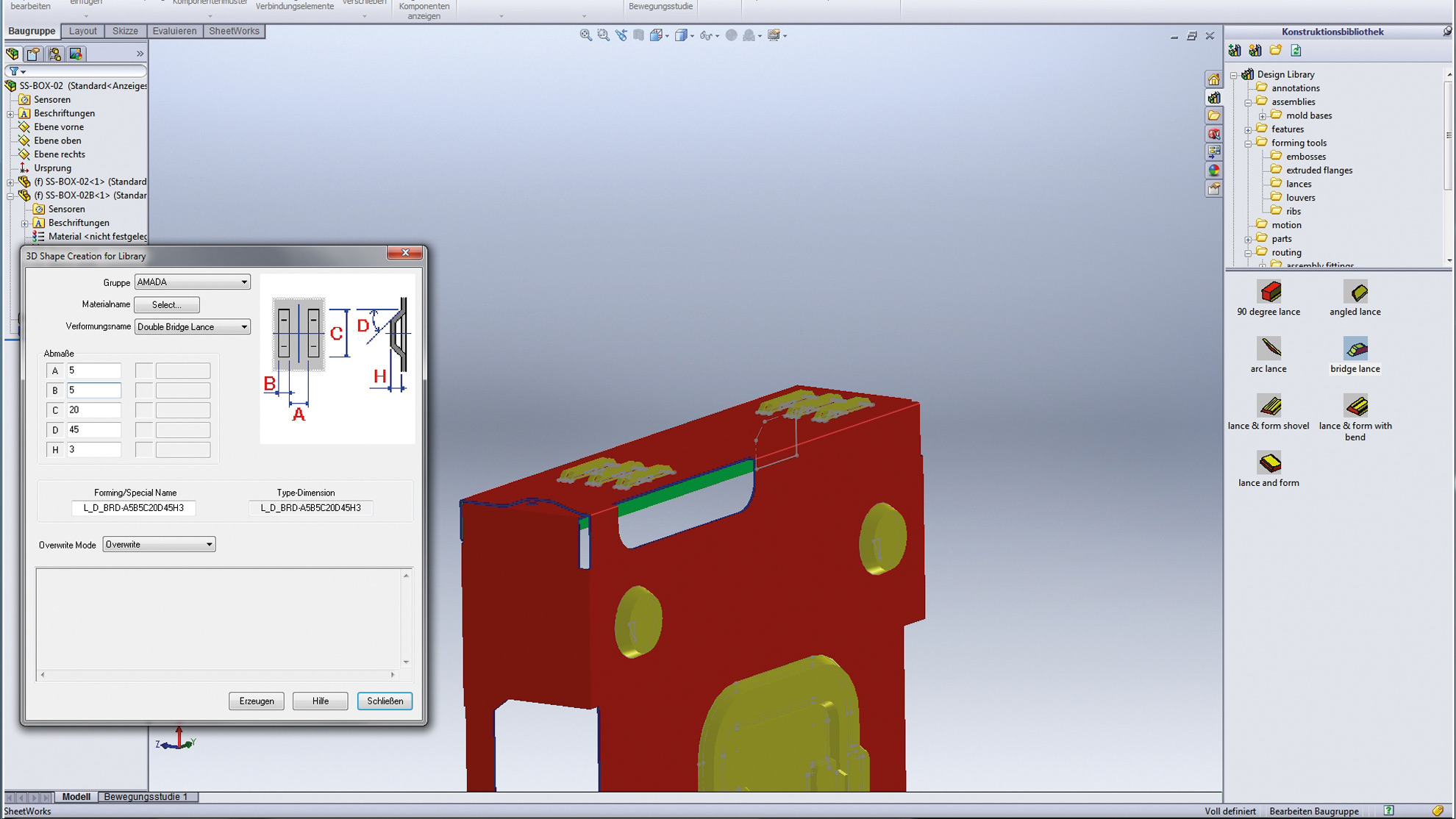This screenshot has width=1456, height=819.
Task: Switch to the SheetWorks tab
Action: (234, 31)
